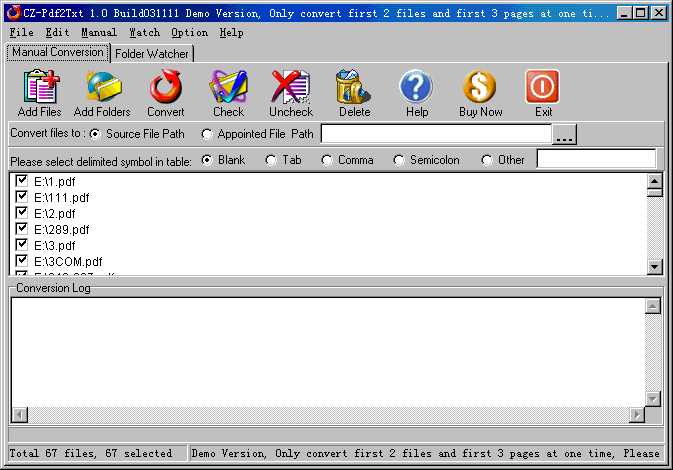Open the Help question mark icon
Image resolution: width=673 pixels, height=470 pixels.
pyautogui.click(x=415, y=87)
